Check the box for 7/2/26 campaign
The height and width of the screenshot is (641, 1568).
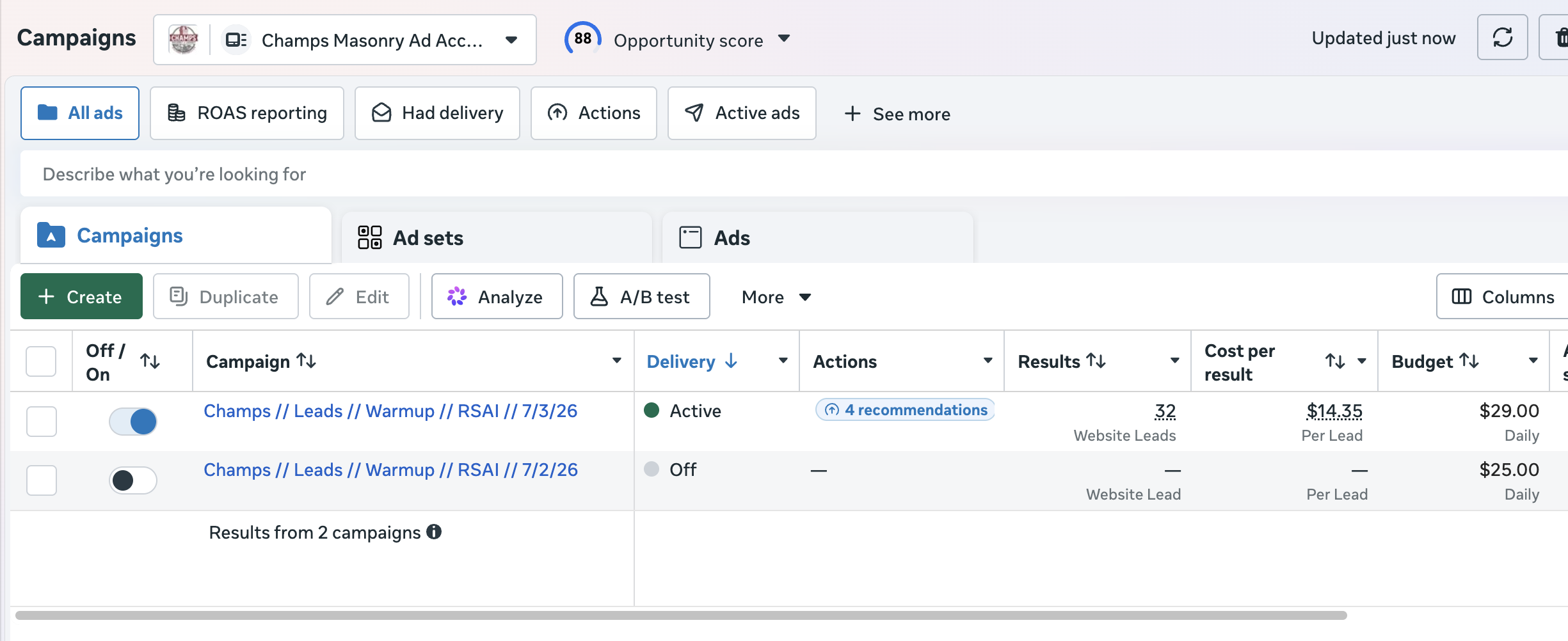[x=42, y=480]
